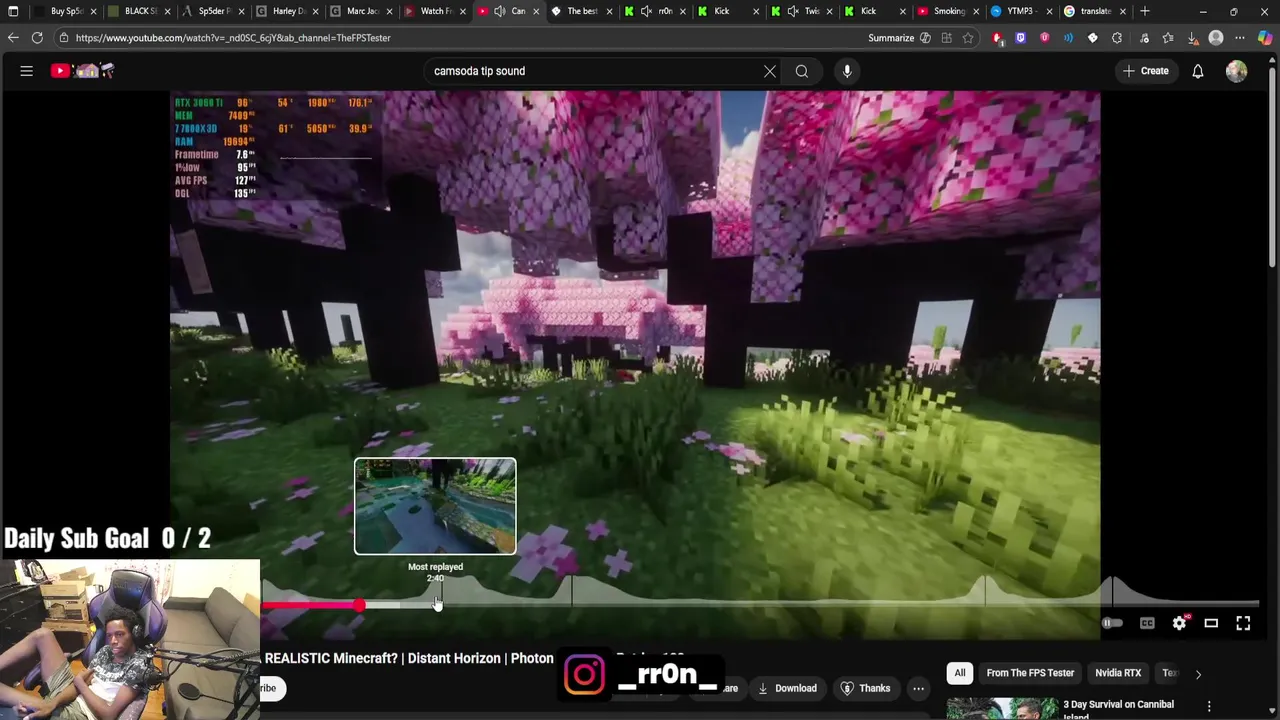Click the browser back arrow
The width and height of the screenshot is (1280, 720).
click(x=13, y=38)
